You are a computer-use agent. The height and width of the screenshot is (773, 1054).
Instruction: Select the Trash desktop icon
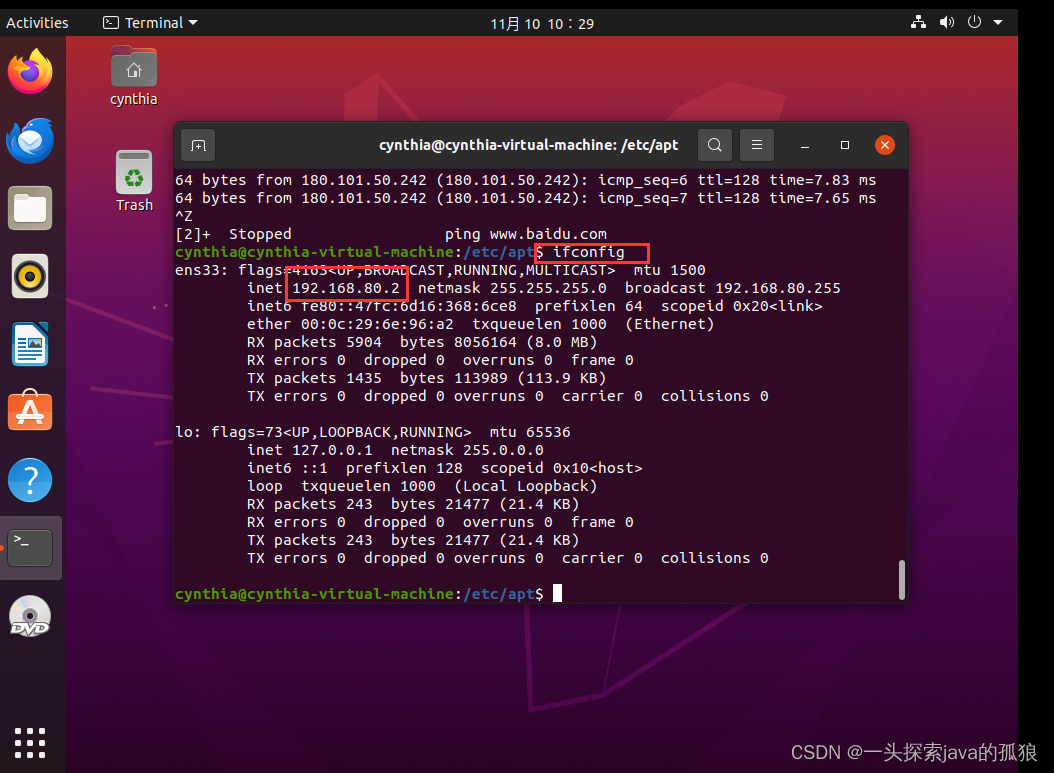pos(134,180)
